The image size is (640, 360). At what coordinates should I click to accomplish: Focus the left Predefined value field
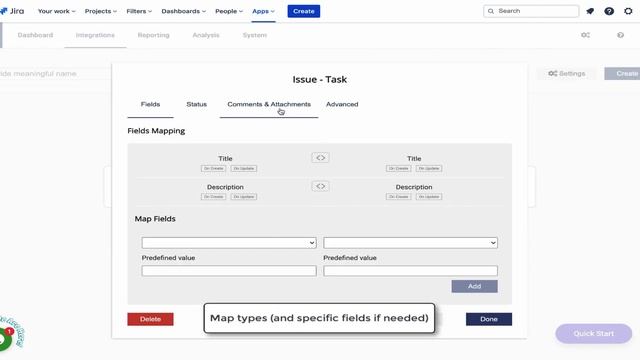coord(229,271)
